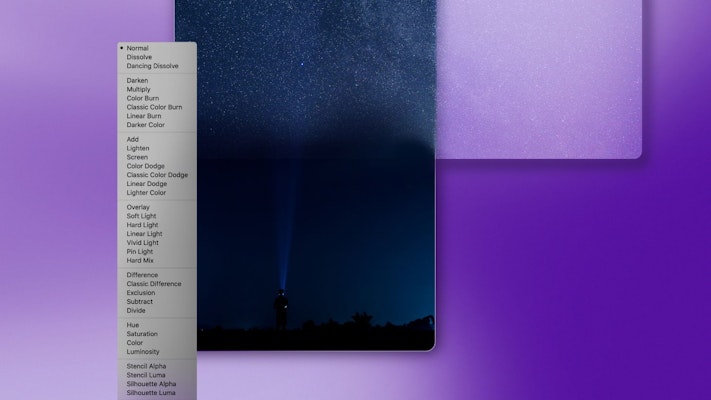Choose Classic Difference blend mode

[x=154, y=283]
